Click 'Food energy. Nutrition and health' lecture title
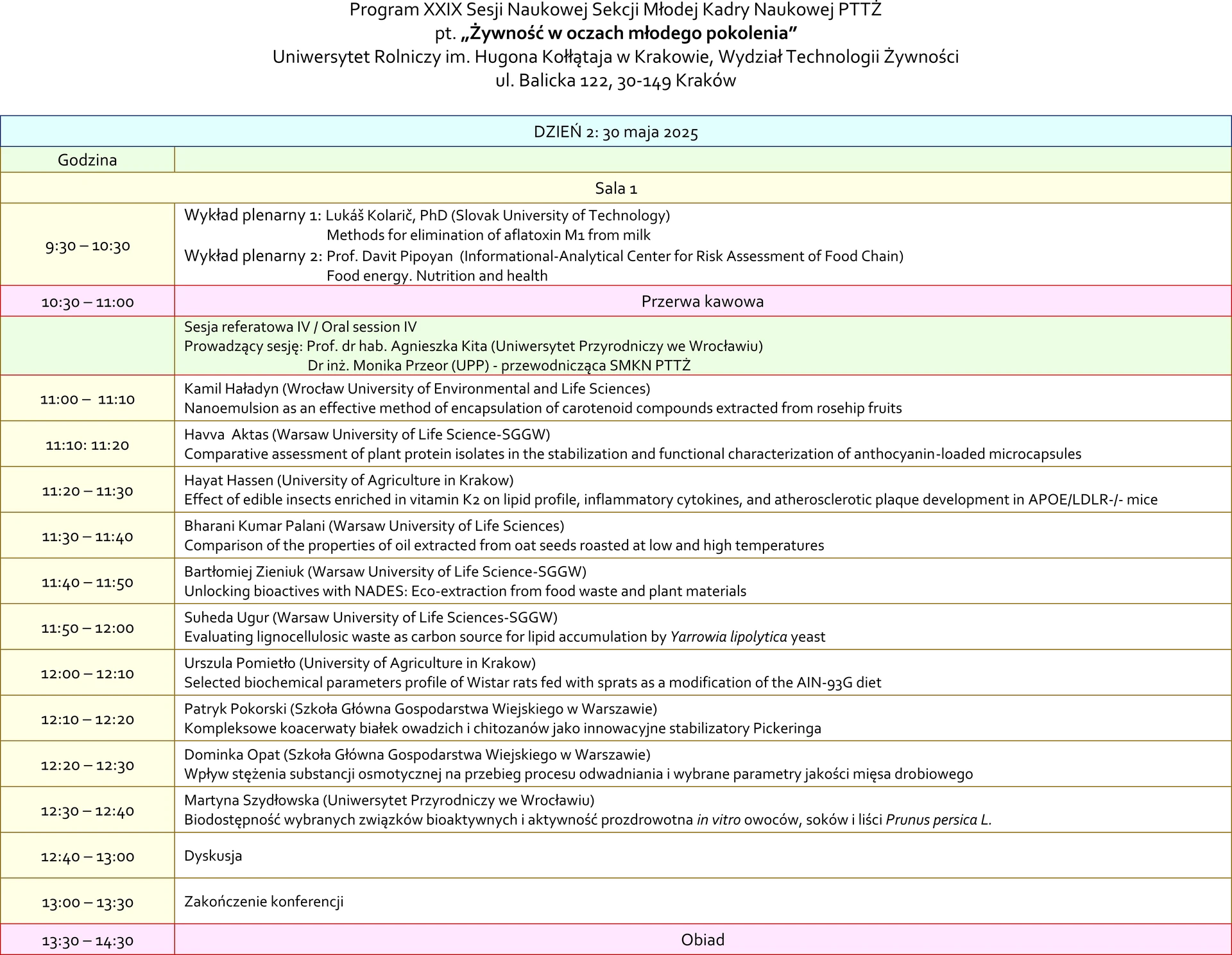The height and width of the screenshot is (955, 1232). 437,276
